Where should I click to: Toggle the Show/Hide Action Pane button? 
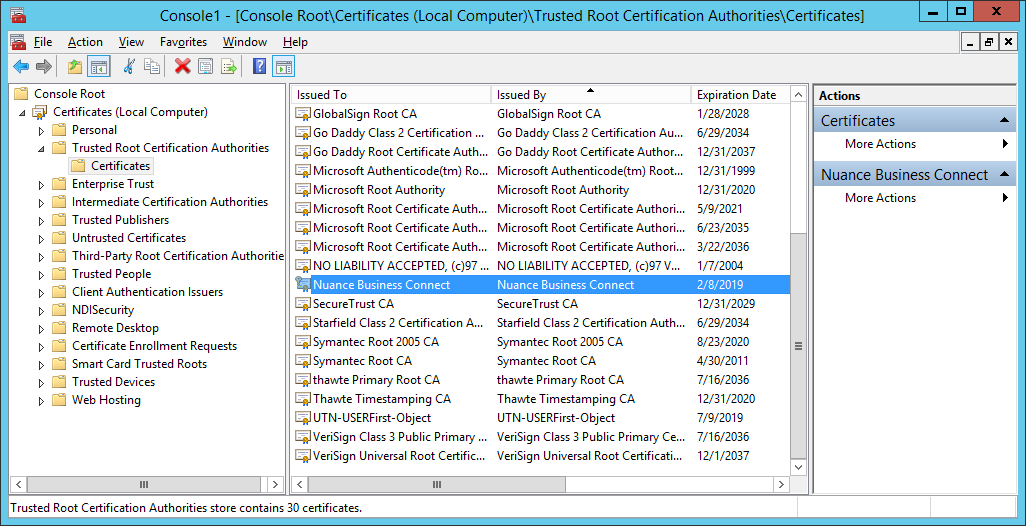pos(283,67)
